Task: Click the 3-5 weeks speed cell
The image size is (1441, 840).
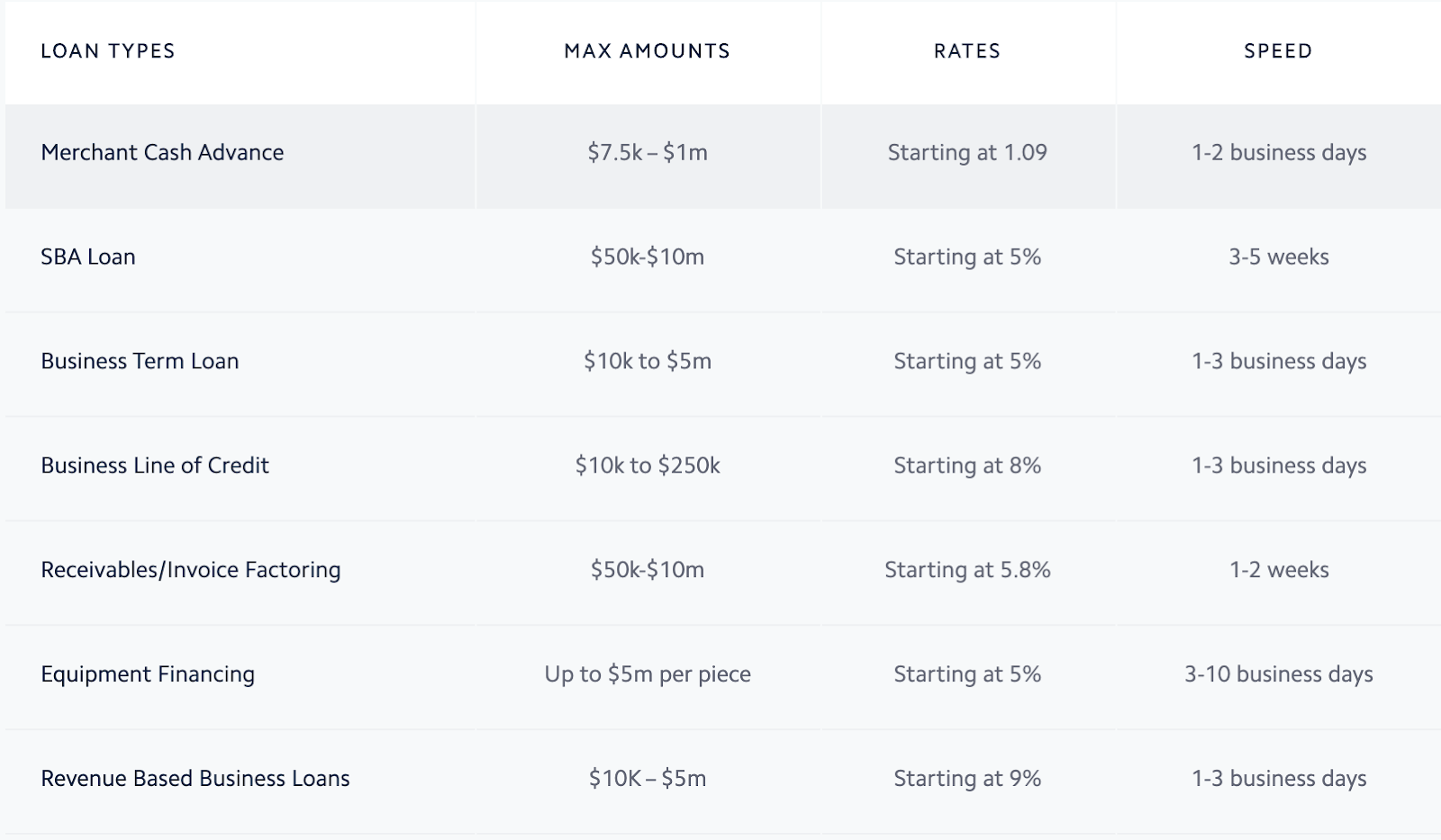Action: click(1279, 257)
